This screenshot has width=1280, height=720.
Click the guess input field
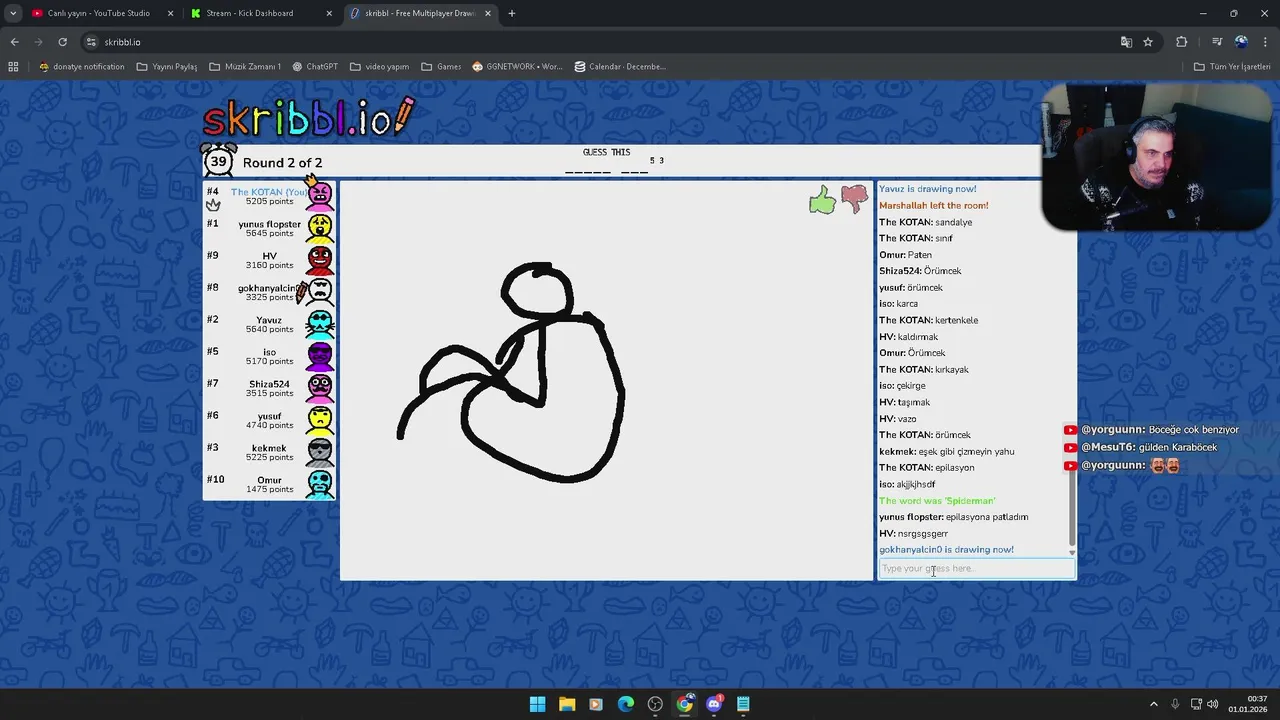click(x=976, y=568)
